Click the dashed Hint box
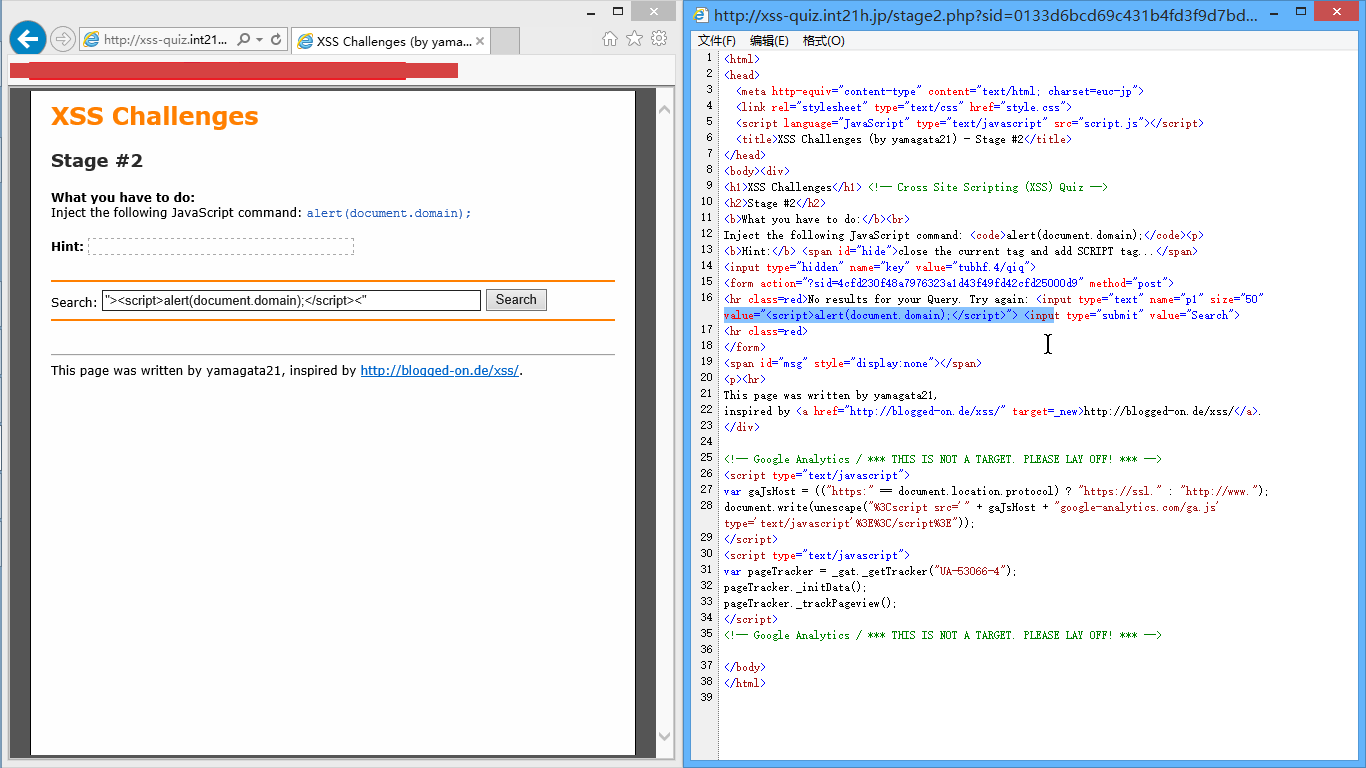This screenshot has height=768, width=1366. coord(221,246)
